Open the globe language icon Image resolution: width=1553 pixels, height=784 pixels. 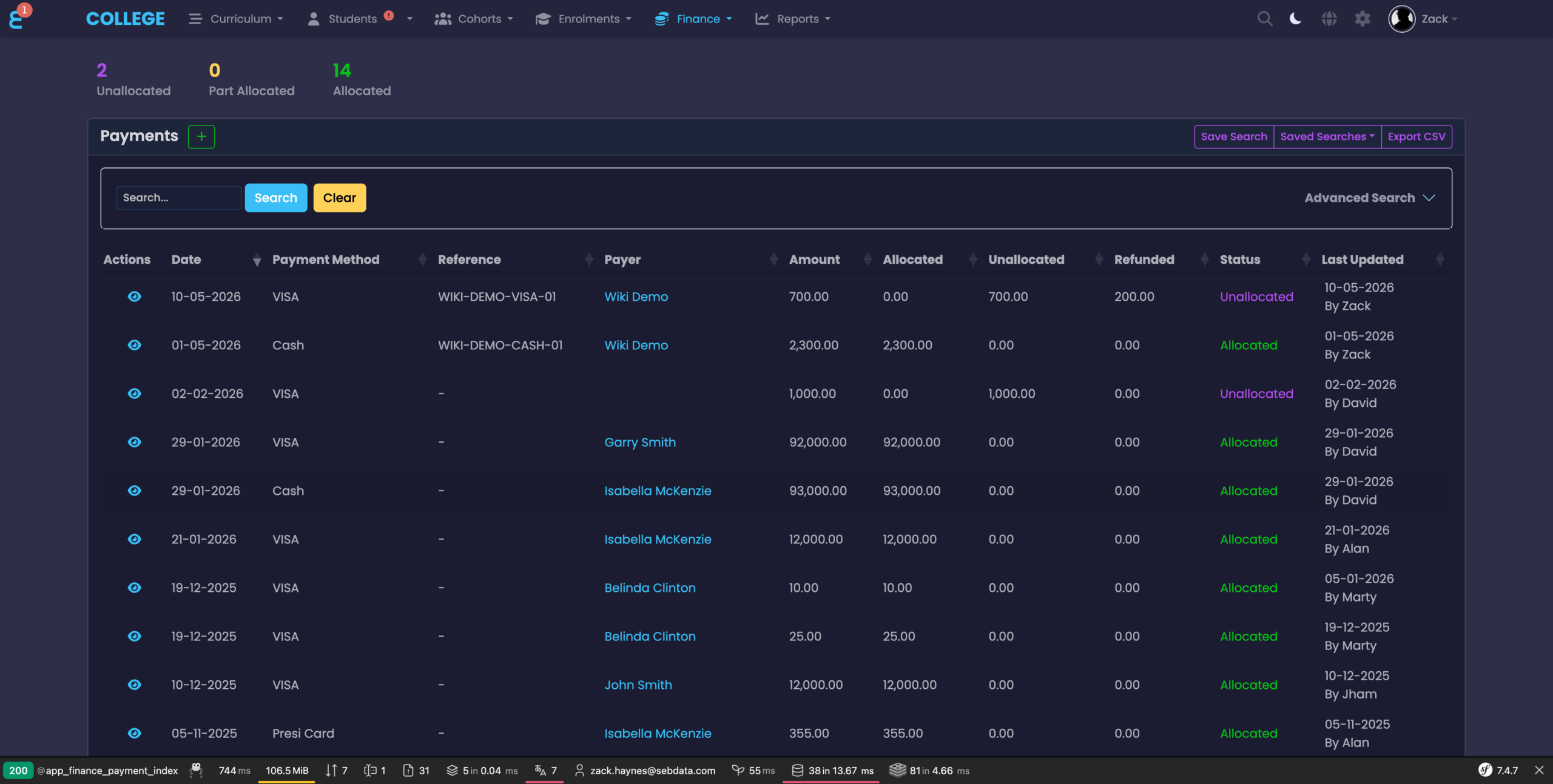coord(1329,19)
